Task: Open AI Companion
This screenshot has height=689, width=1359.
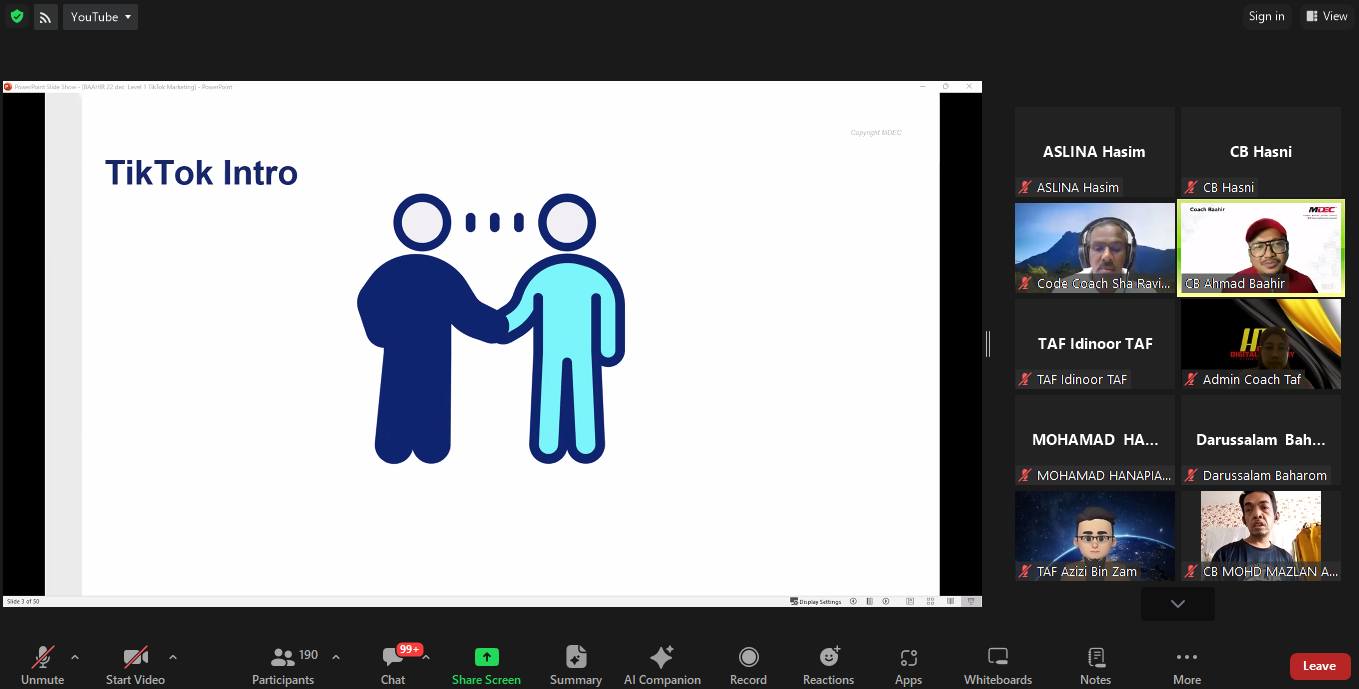Action: click(662, 665)
